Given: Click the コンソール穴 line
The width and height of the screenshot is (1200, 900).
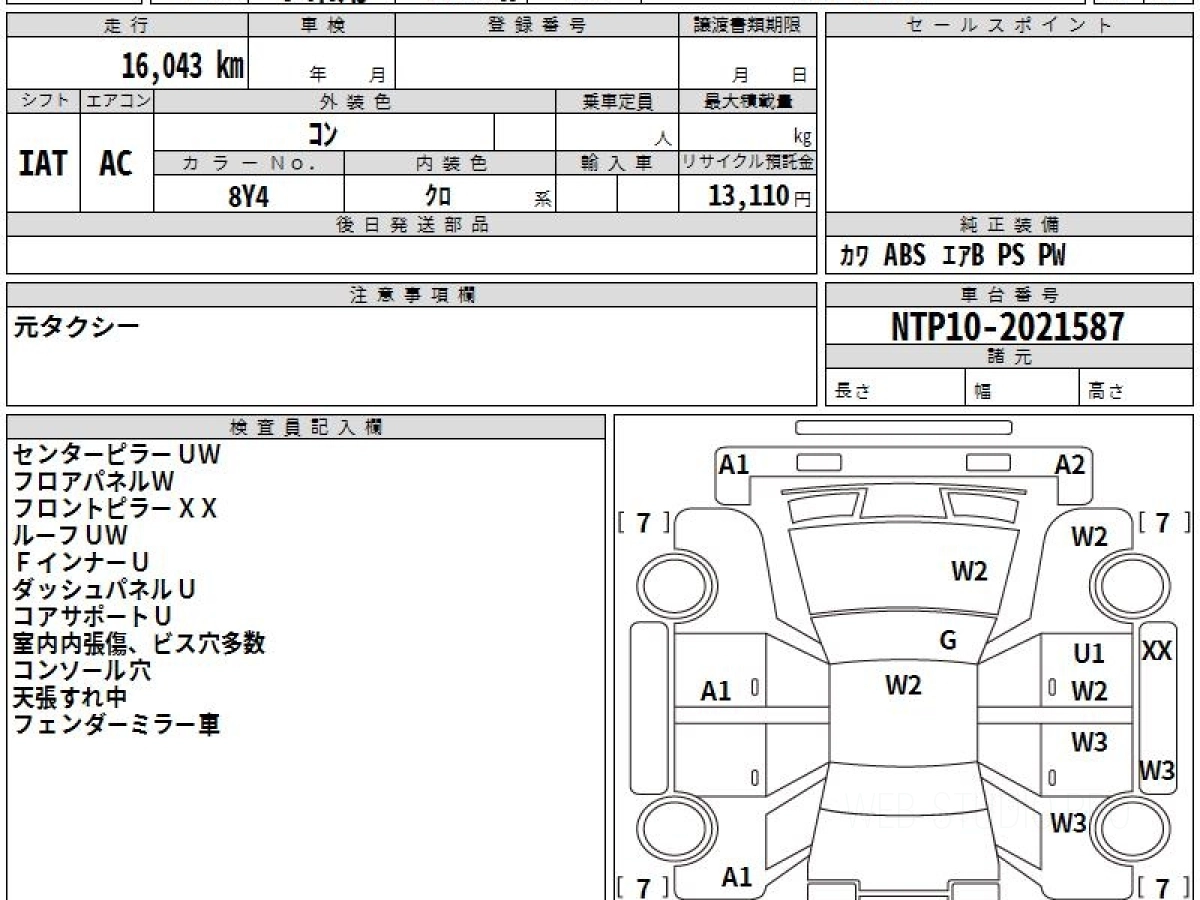Looking at the screenshot, I should click(82, 670).
